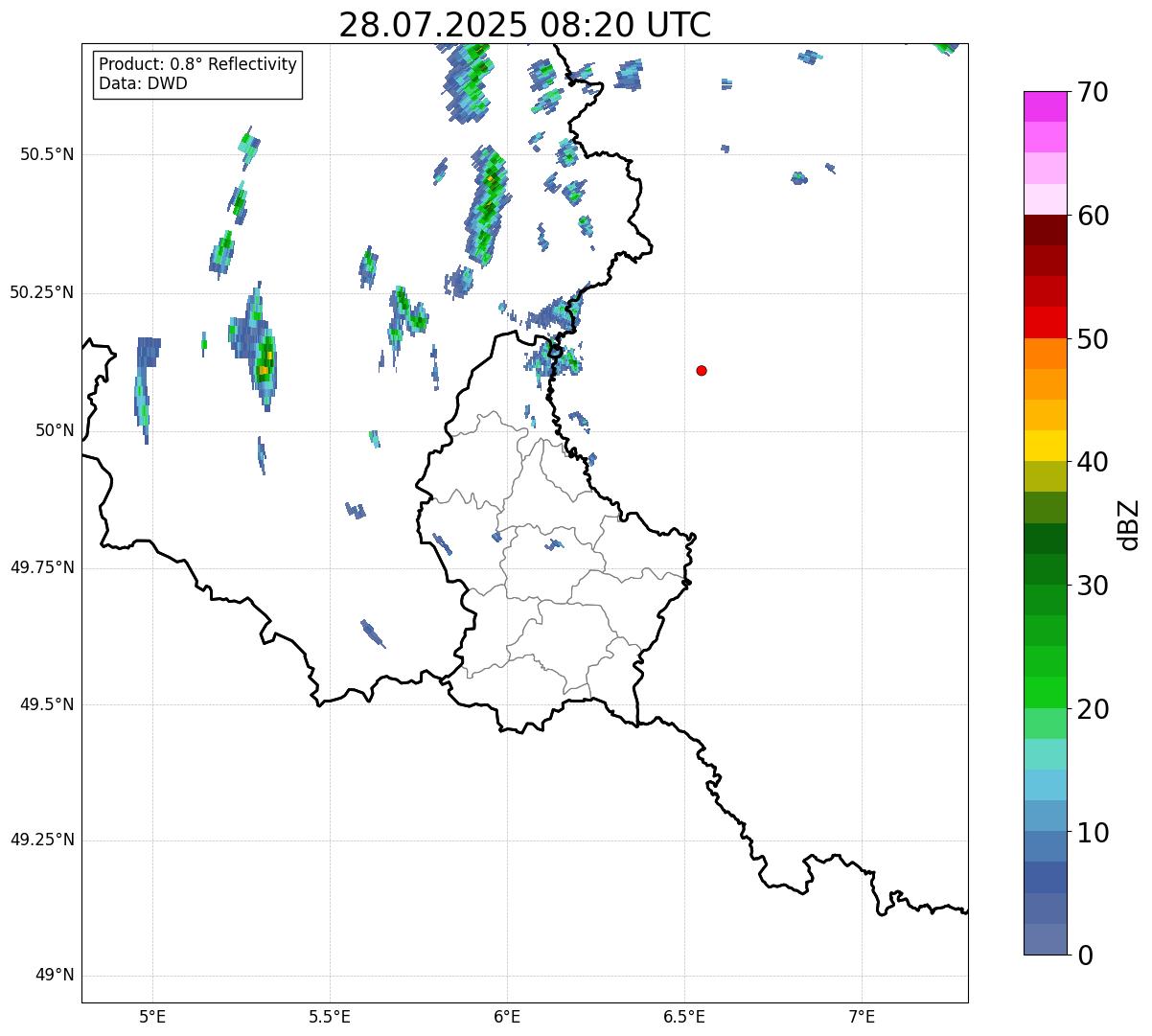Click the bright green colorbar segment above 20
Screen dimensions: 1152x1036
[x=1046, y=693]
